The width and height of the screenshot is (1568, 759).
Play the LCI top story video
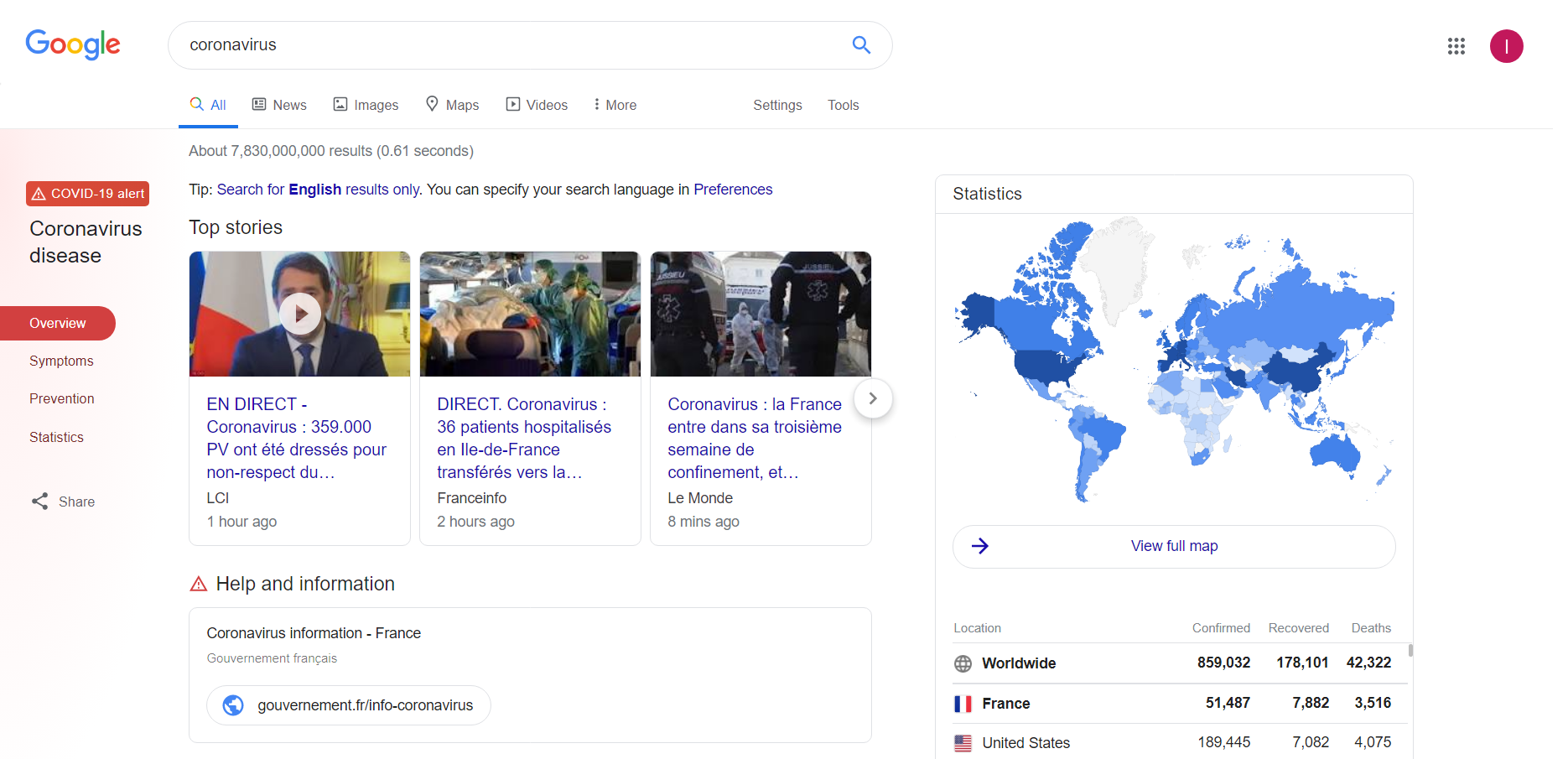click(299, 314)
